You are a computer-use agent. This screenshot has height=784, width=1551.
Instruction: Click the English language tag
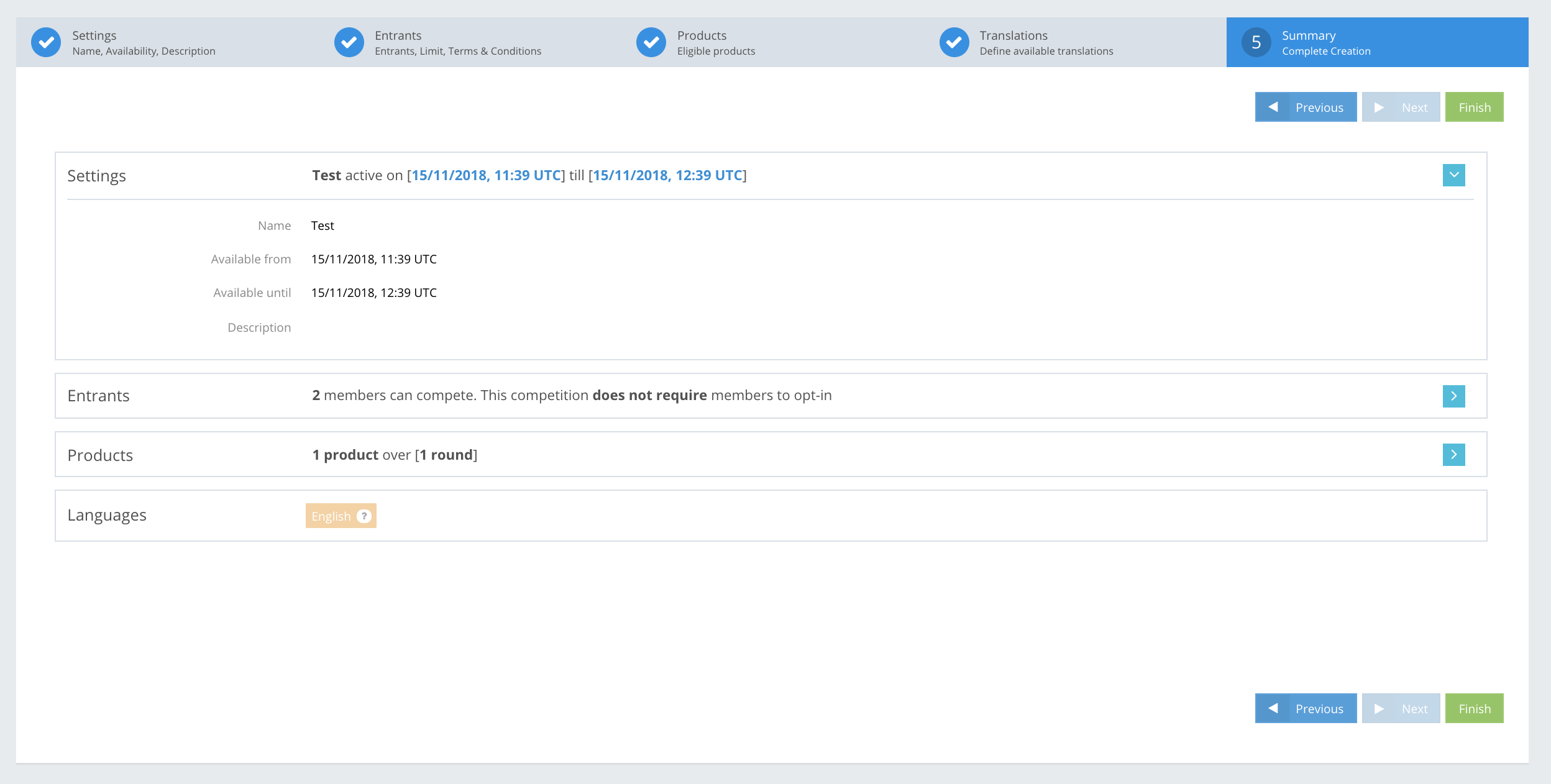pyautogui.click(x=341, y=516)
